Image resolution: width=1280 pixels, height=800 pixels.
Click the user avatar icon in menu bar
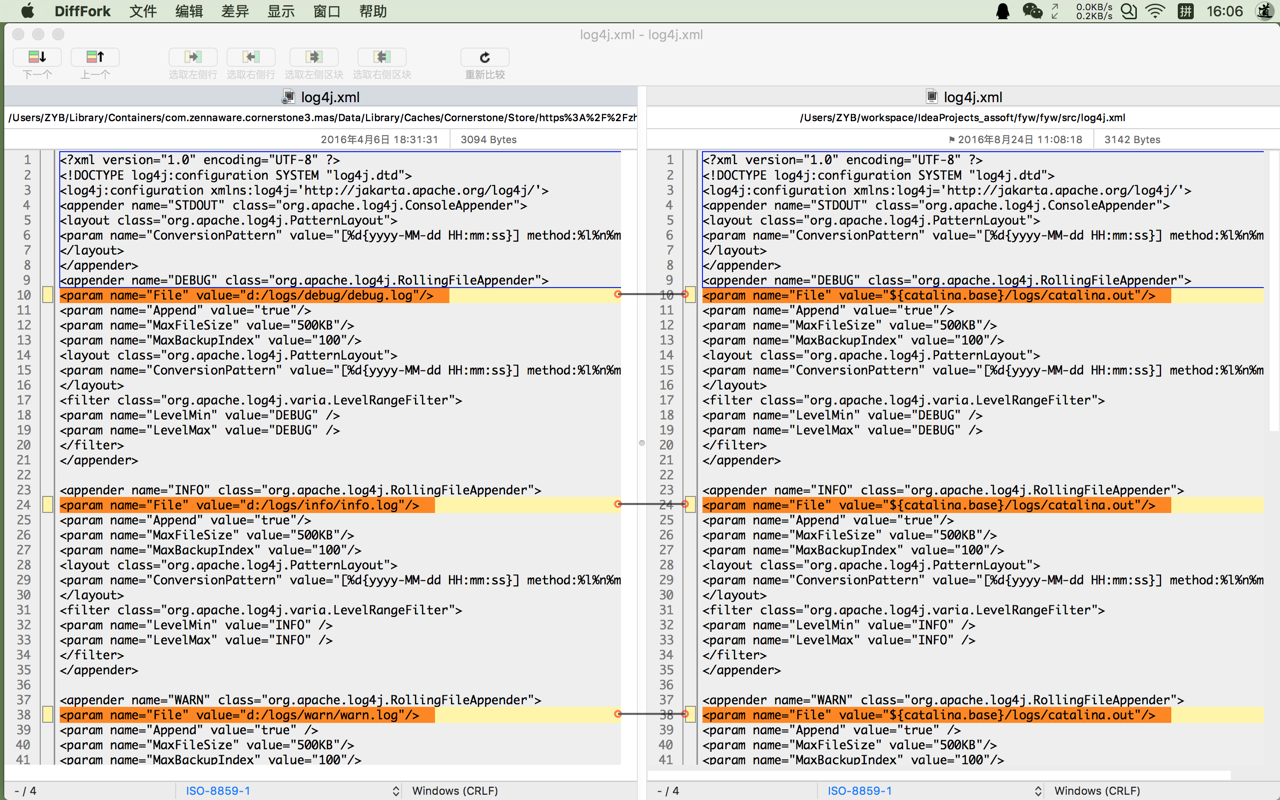(1265, 11)
